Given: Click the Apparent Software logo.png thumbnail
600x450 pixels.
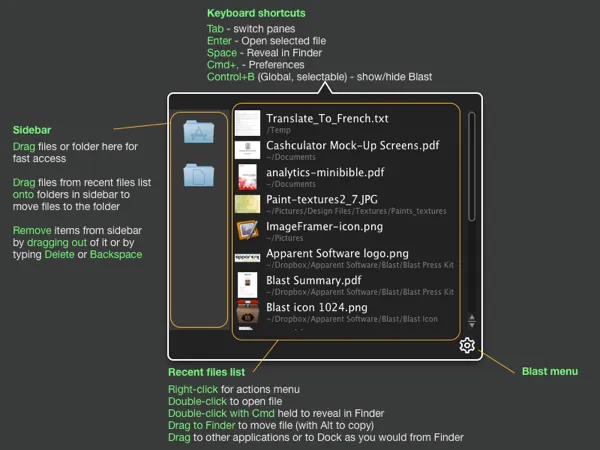Looking at the screenshot, I should (x=248, y=258).
